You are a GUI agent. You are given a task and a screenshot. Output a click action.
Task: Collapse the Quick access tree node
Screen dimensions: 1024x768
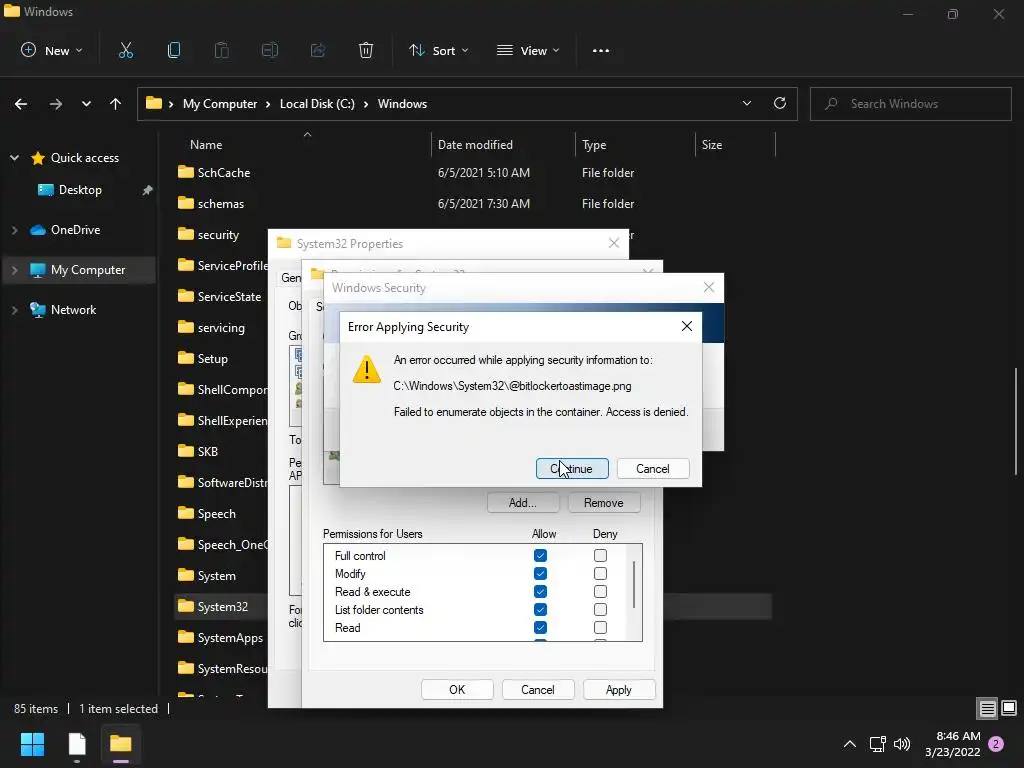(x=14, y=158)
